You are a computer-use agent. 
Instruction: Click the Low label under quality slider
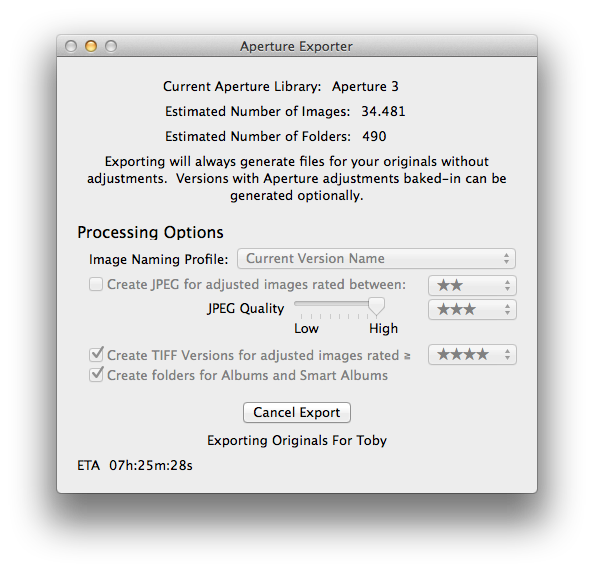306,328
